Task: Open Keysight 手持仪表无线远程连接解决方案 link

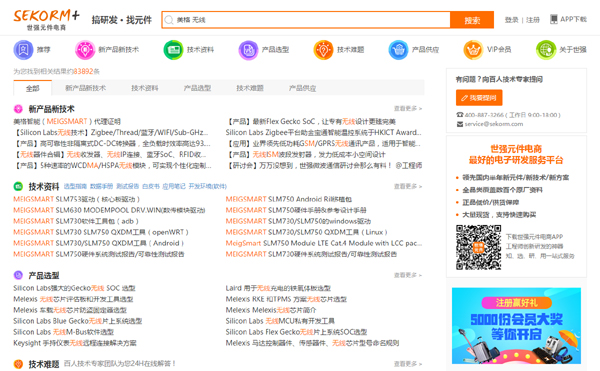Action: coord(75,343)
